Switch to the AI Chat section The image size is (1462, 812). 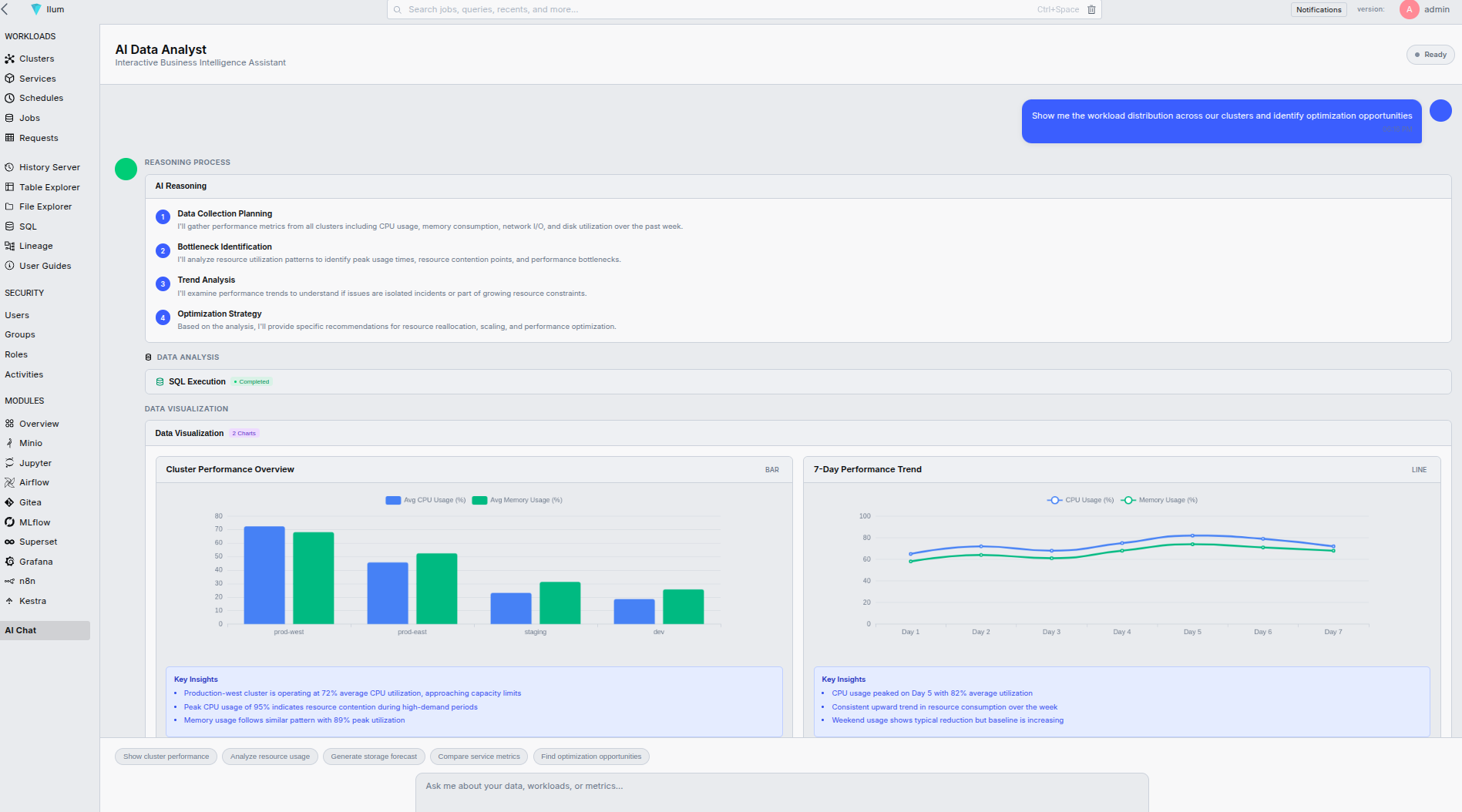(20, 630)
